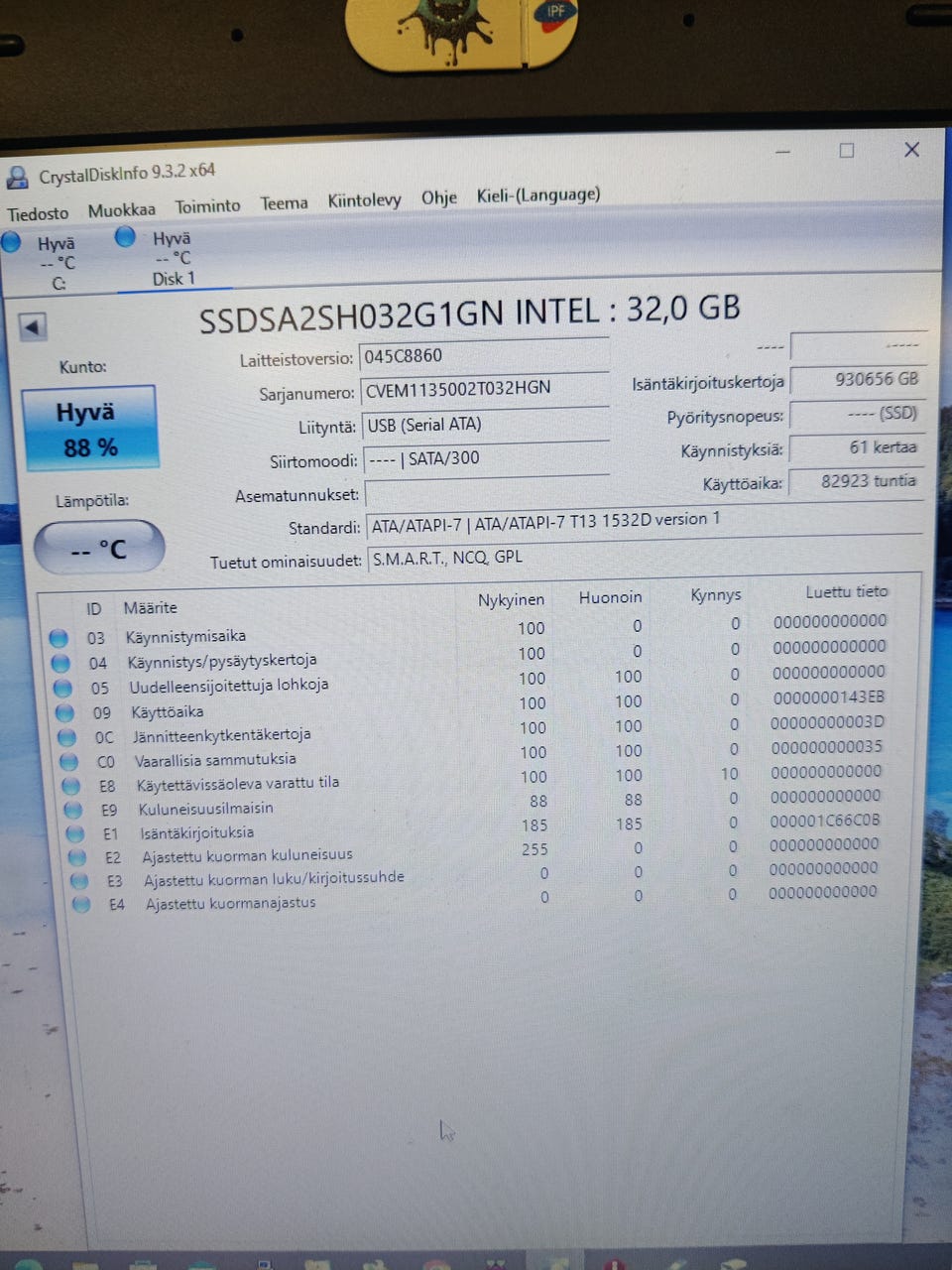Open the Kieli-(Language) menu
This screenshot has width=952, height=1270.
pos(537,194)
